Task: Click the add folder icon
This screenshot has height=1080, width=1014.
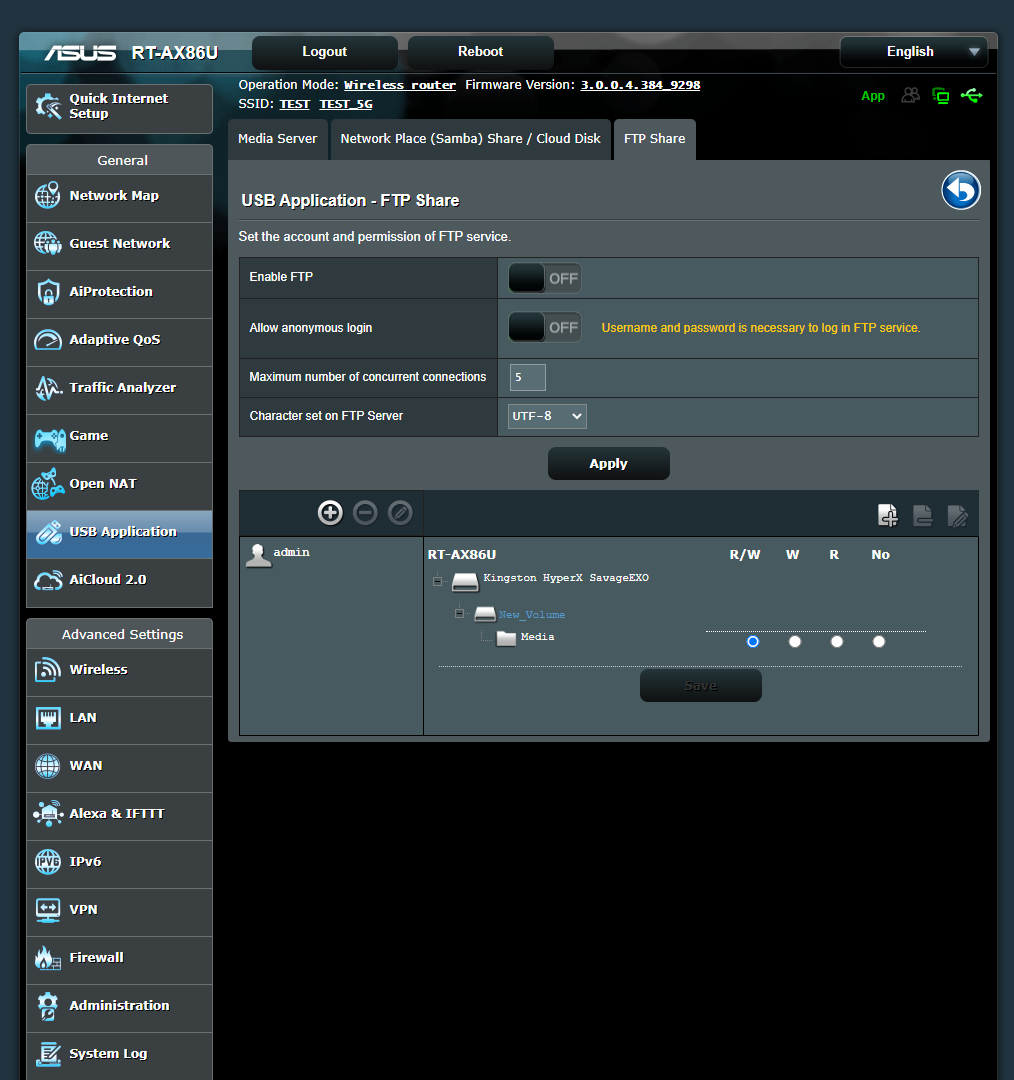Action: pyautogui.click(x=888, y=515)
